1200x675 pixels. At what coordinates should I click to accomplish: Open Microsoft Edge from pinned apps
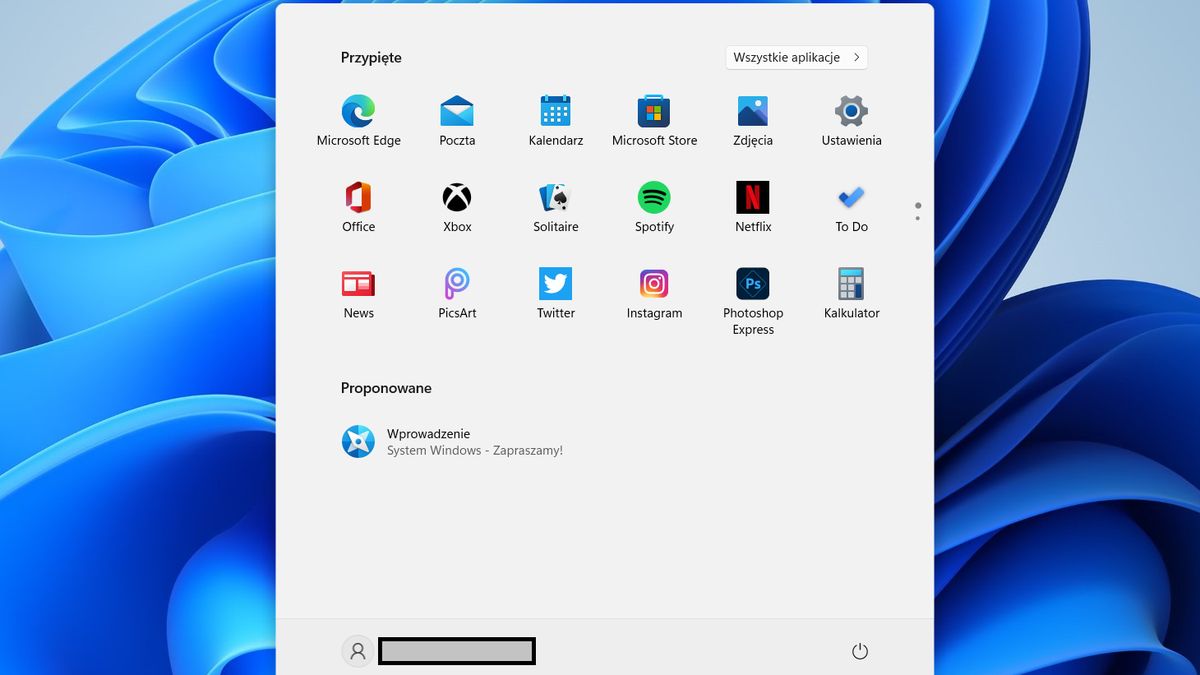click(x=358, y=113)
